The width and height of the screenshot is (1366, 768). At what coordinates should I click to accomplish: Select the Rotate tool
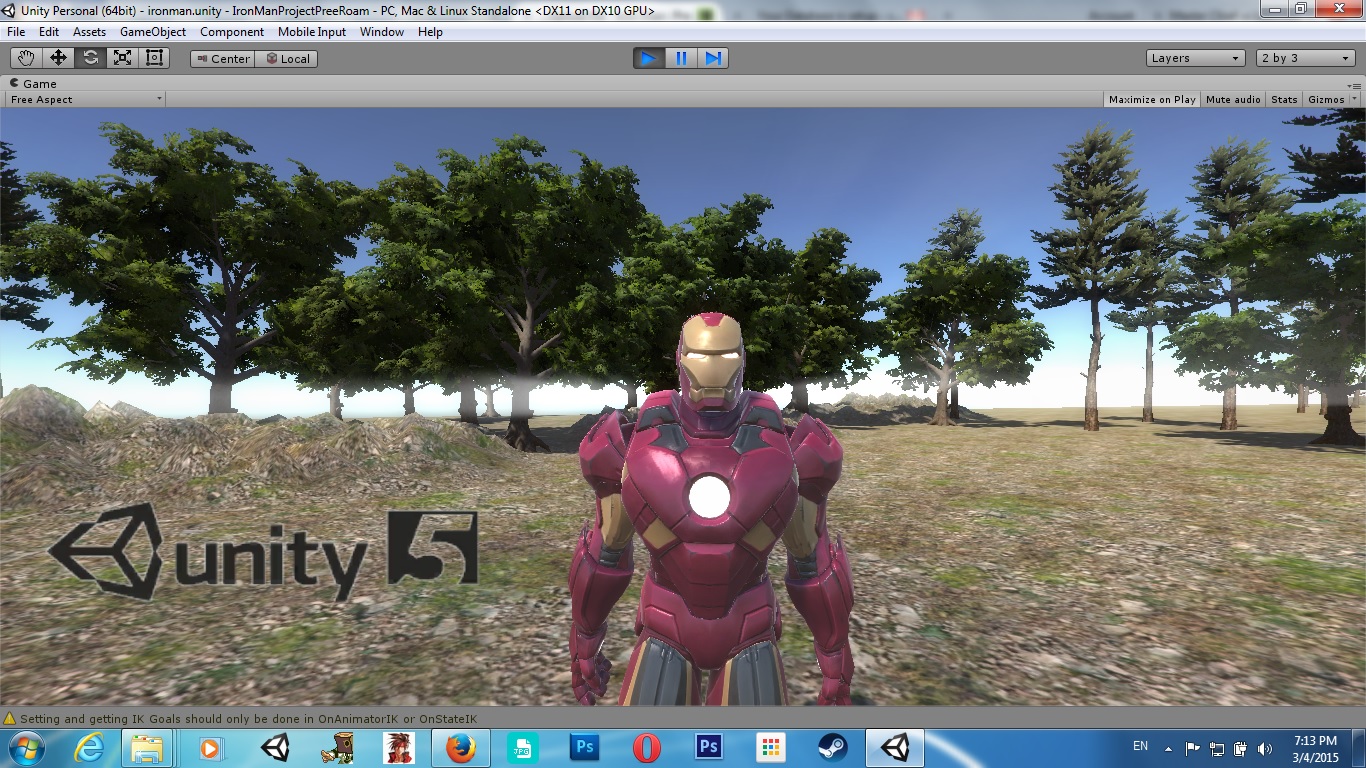[x=90, y=58]
